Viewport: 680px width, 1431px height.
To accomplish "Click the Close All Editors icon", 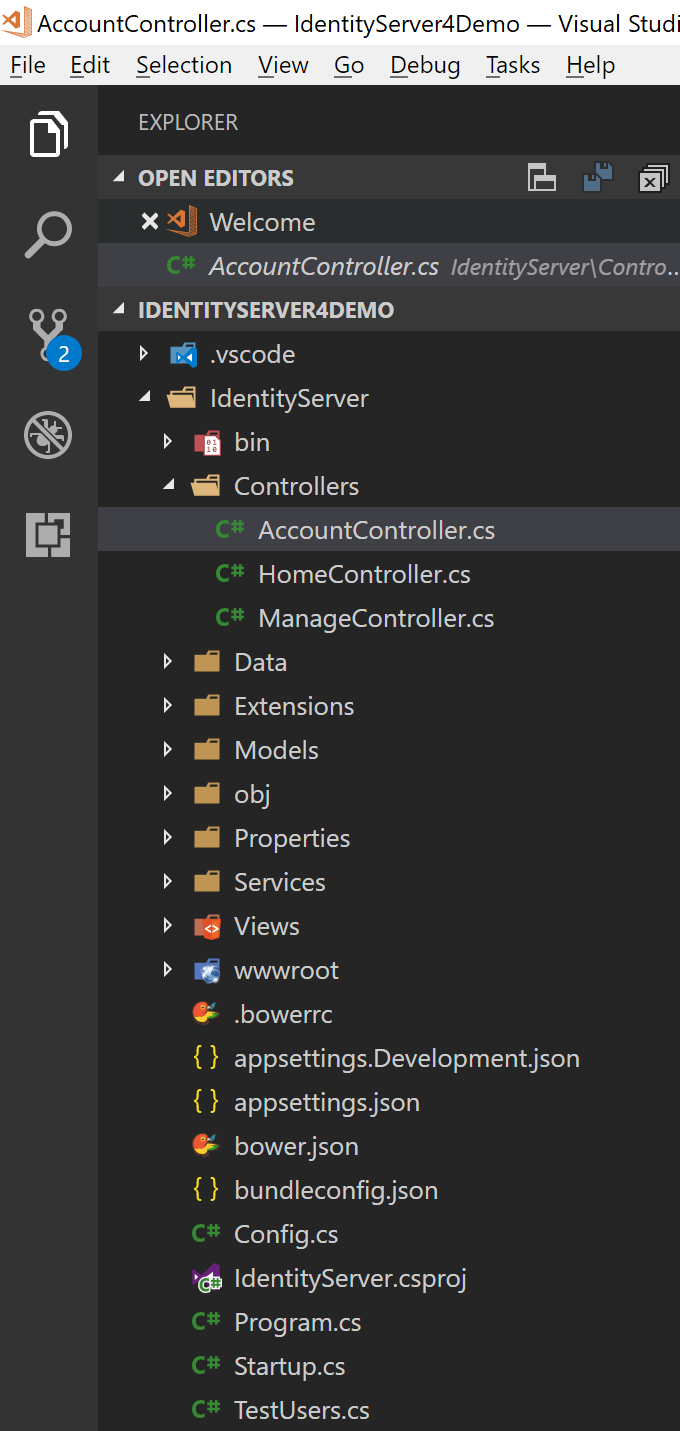I will [653, 178].
